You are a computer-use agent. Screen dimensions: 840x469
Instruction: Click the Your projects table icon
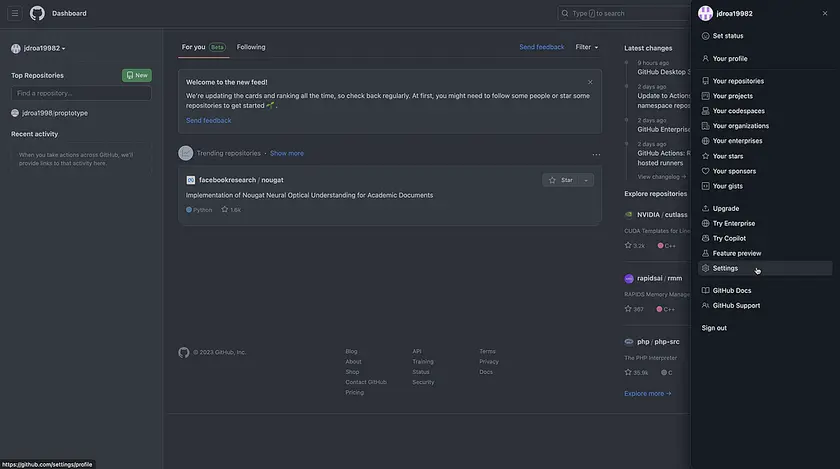click(705, 96)
